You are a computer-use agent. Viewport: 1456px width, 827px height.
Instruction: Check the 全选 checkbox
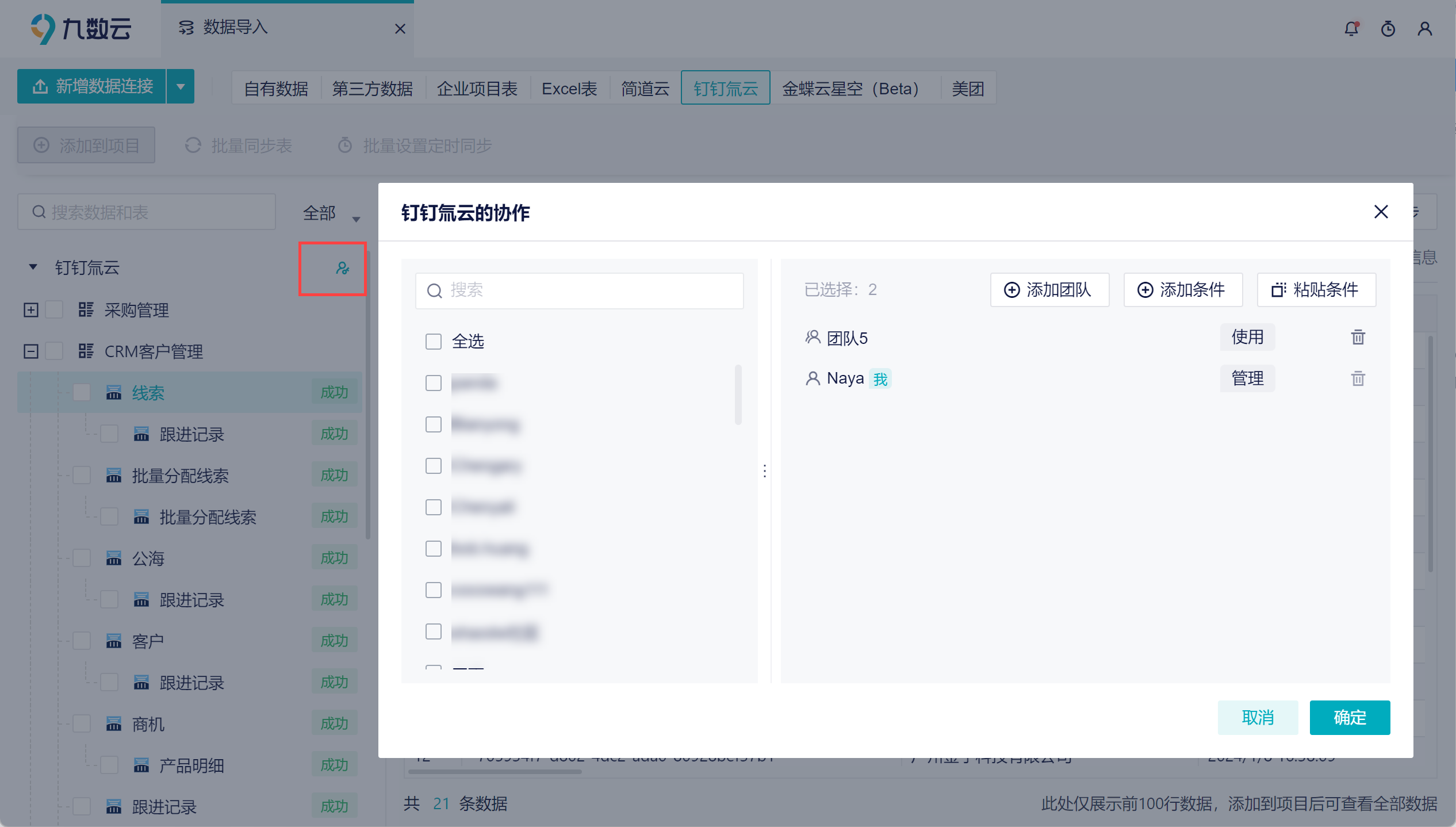pos(434,342)
